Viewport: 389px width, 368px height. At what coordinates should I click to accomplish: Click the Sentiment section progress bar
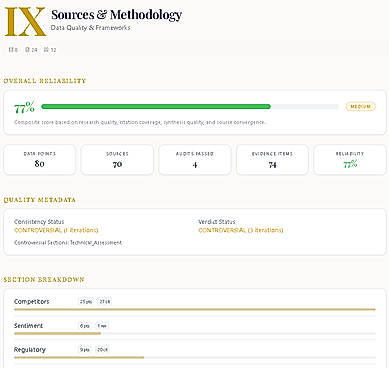195,333
